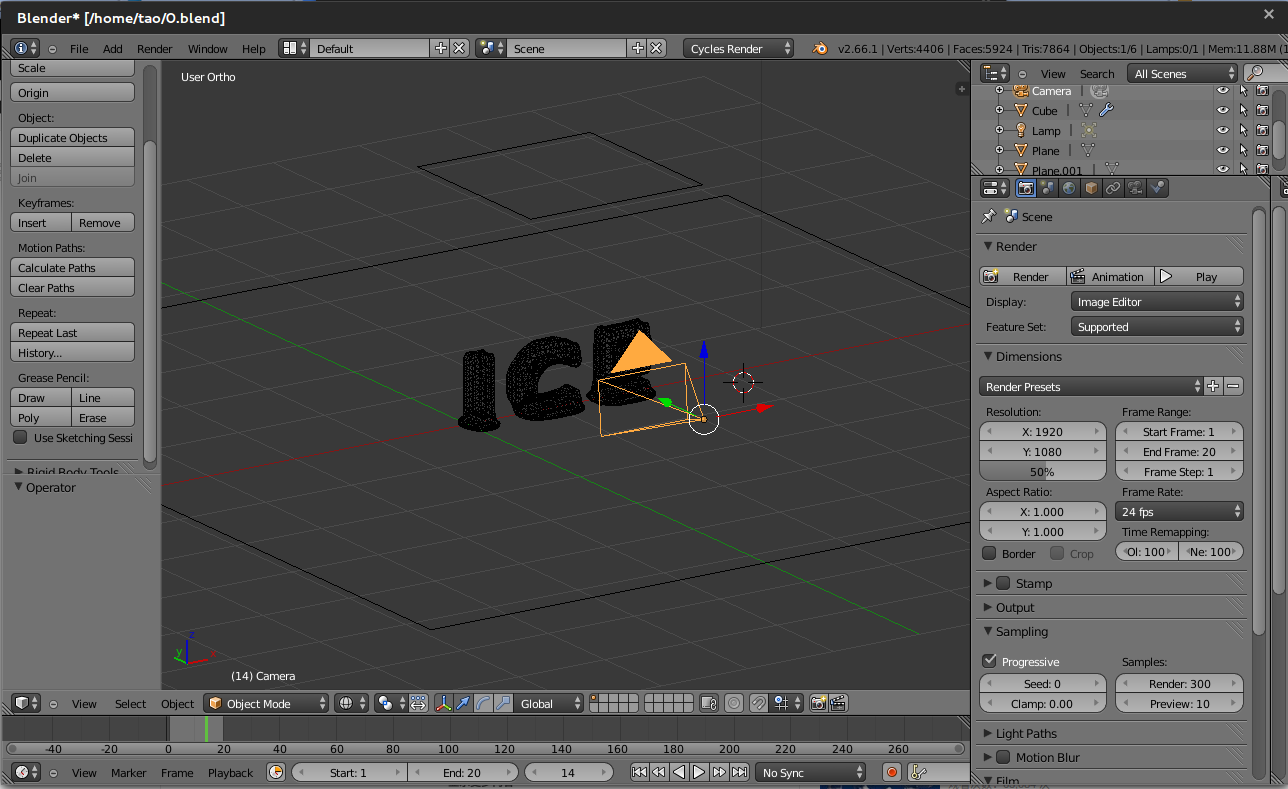Disable the Progressive sampling checkbox
Viewport: 1288px width, 789px height.
click(989, 661)
